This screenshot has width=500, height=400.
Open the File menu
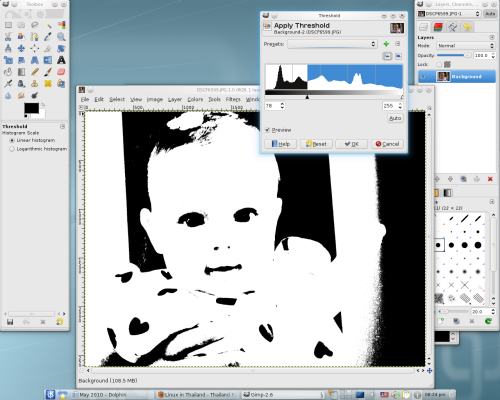(x=85, y=99)
